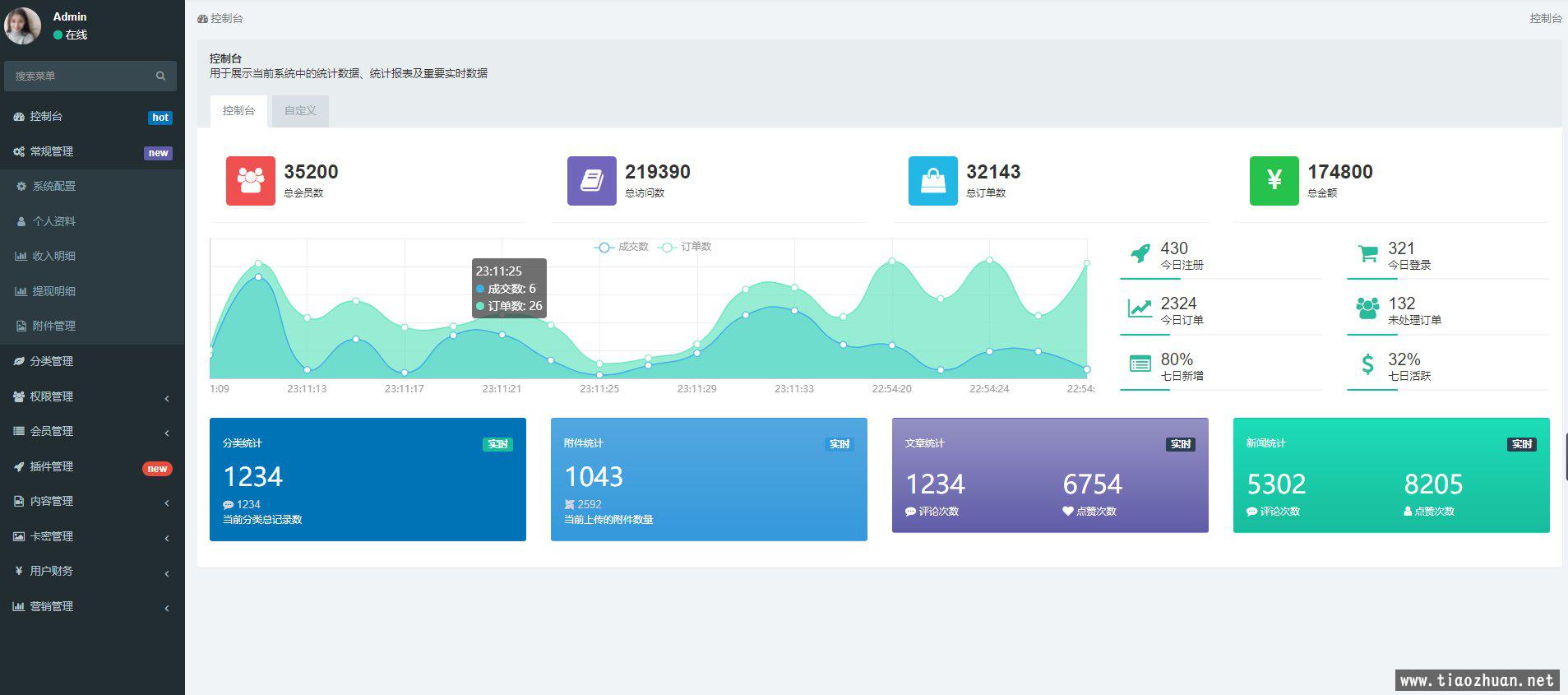This screenshot has width=1568, height=695.
Task: Click the 1043 value on 附件统计 card
Action: tap(594, 477)
